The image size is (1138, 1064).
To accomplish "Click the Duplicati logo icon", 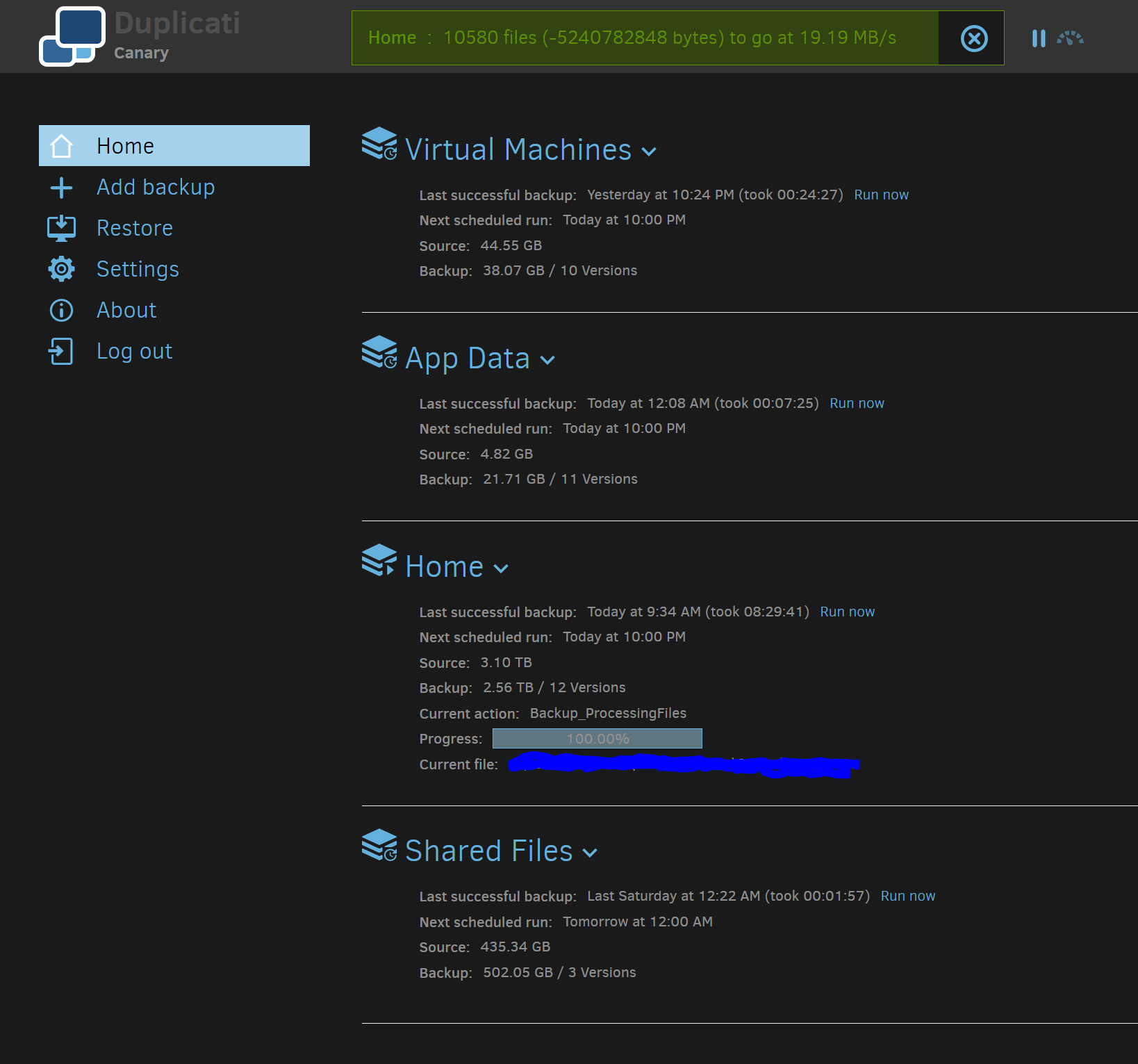I will pos(72,36).
